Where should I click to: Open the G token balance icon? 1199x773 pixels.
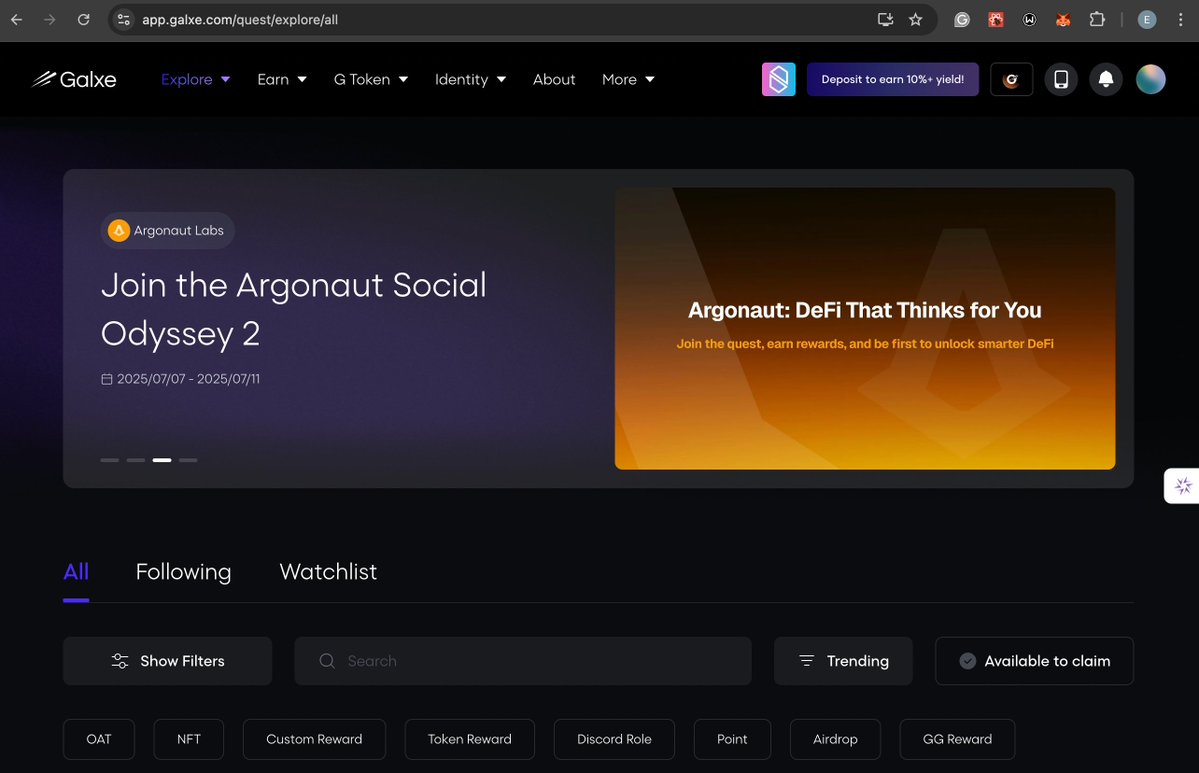click(x=1011, y=80)
